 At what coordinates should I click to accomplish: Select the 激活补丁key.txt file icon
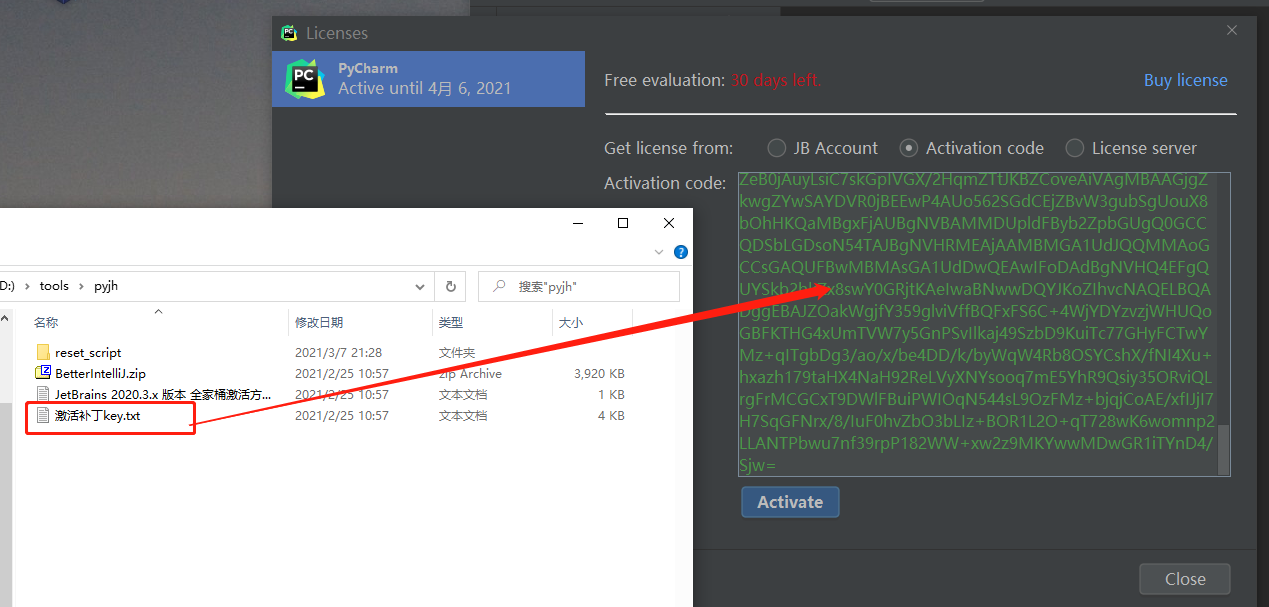tap(43, 415)
